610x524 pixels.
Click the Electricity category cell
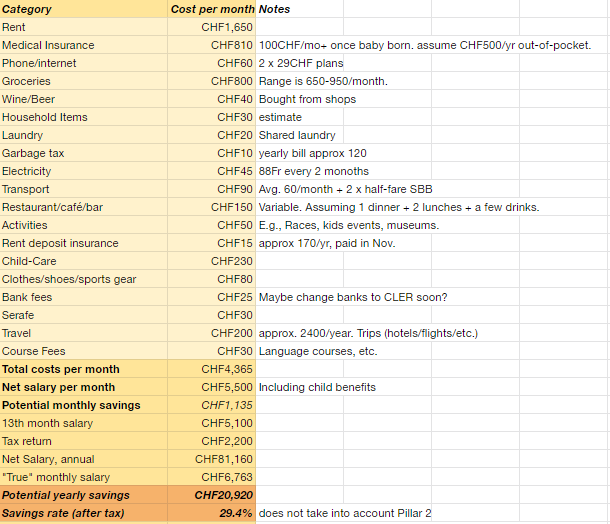tap(84, 171)
